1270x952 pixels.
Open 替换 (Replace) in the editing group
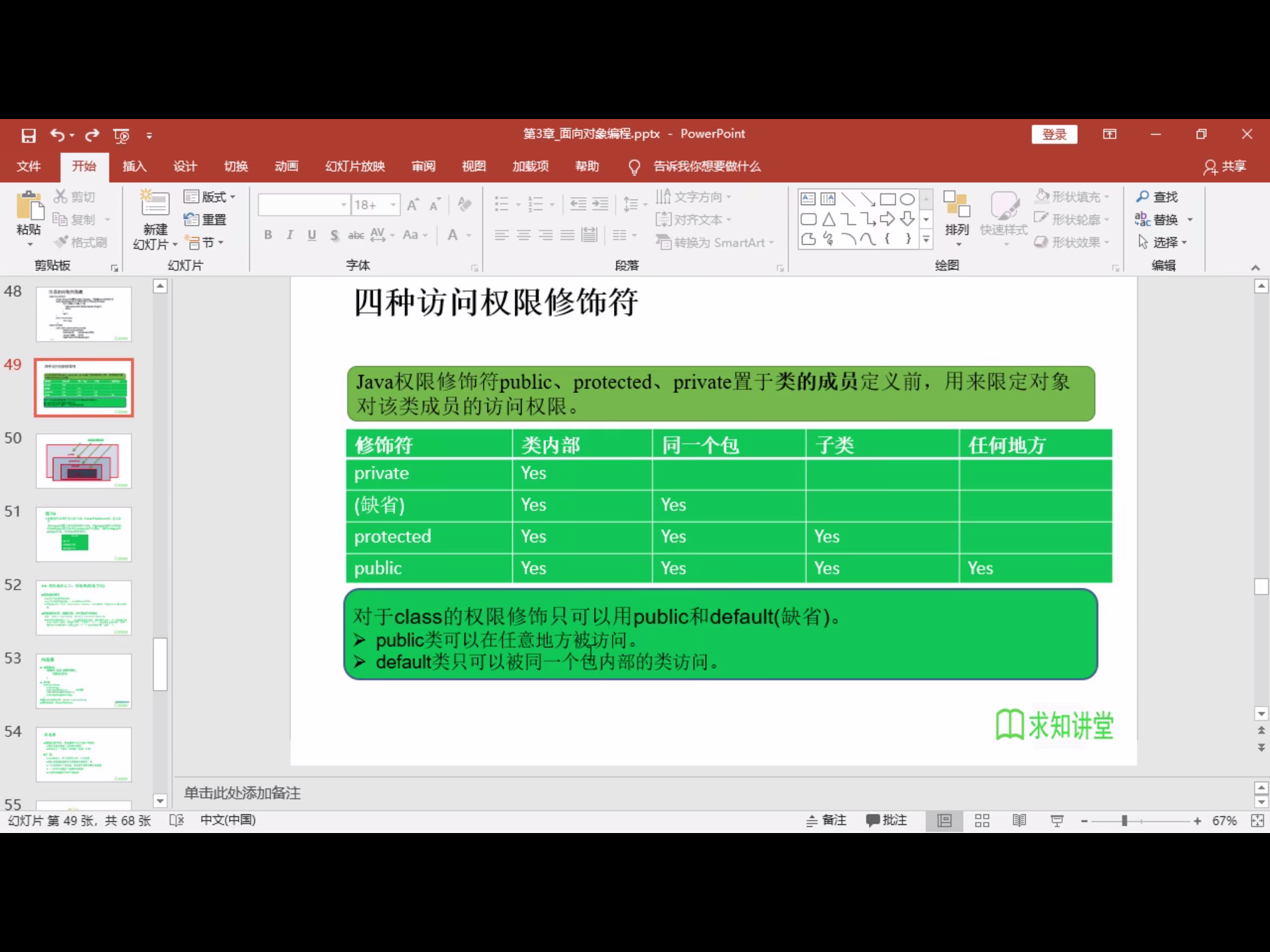[x=1165, y=219]
